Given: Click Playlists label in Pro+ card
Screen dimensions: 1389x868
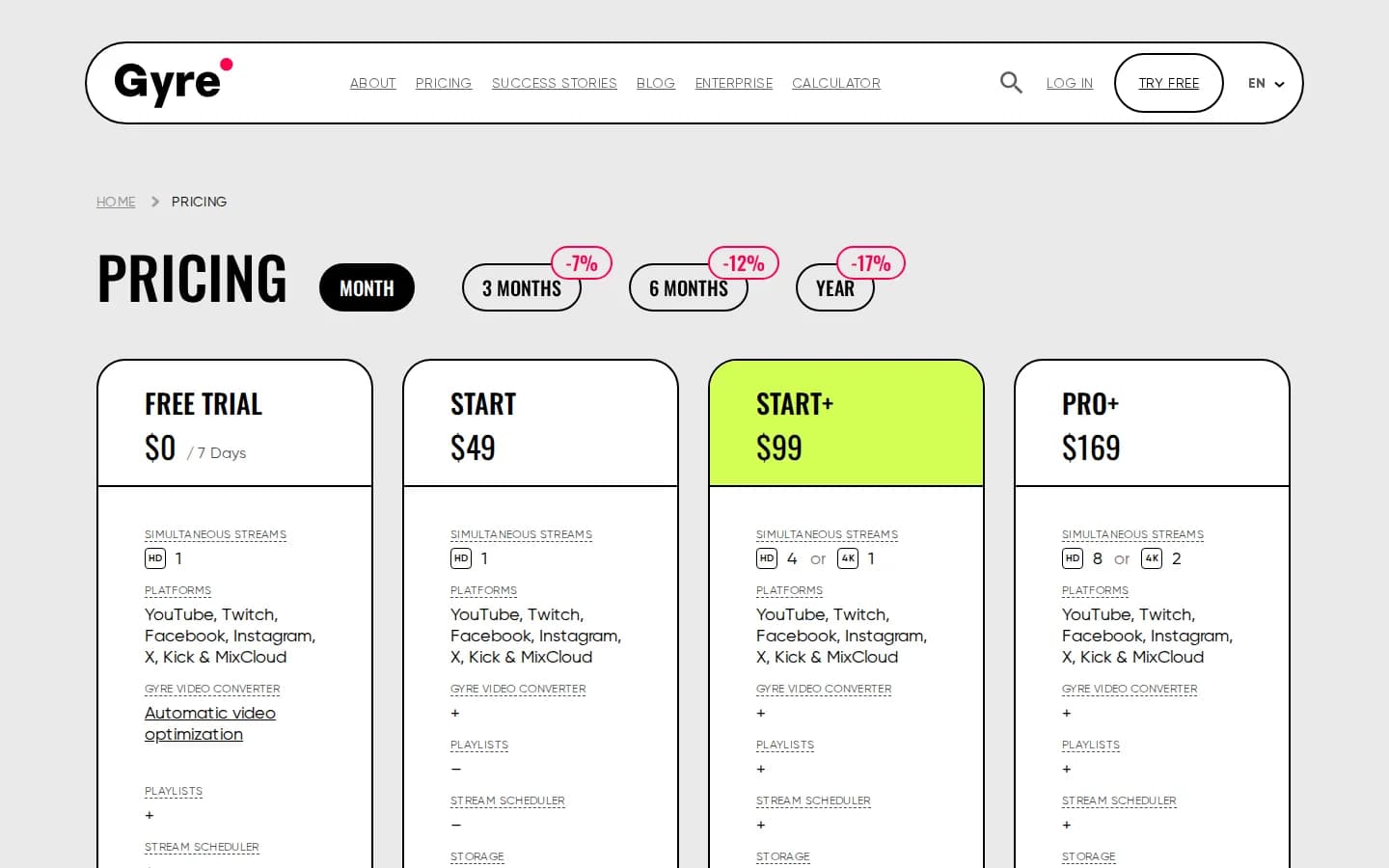Looking at the screenshot, I should (x=1091, y=745).
